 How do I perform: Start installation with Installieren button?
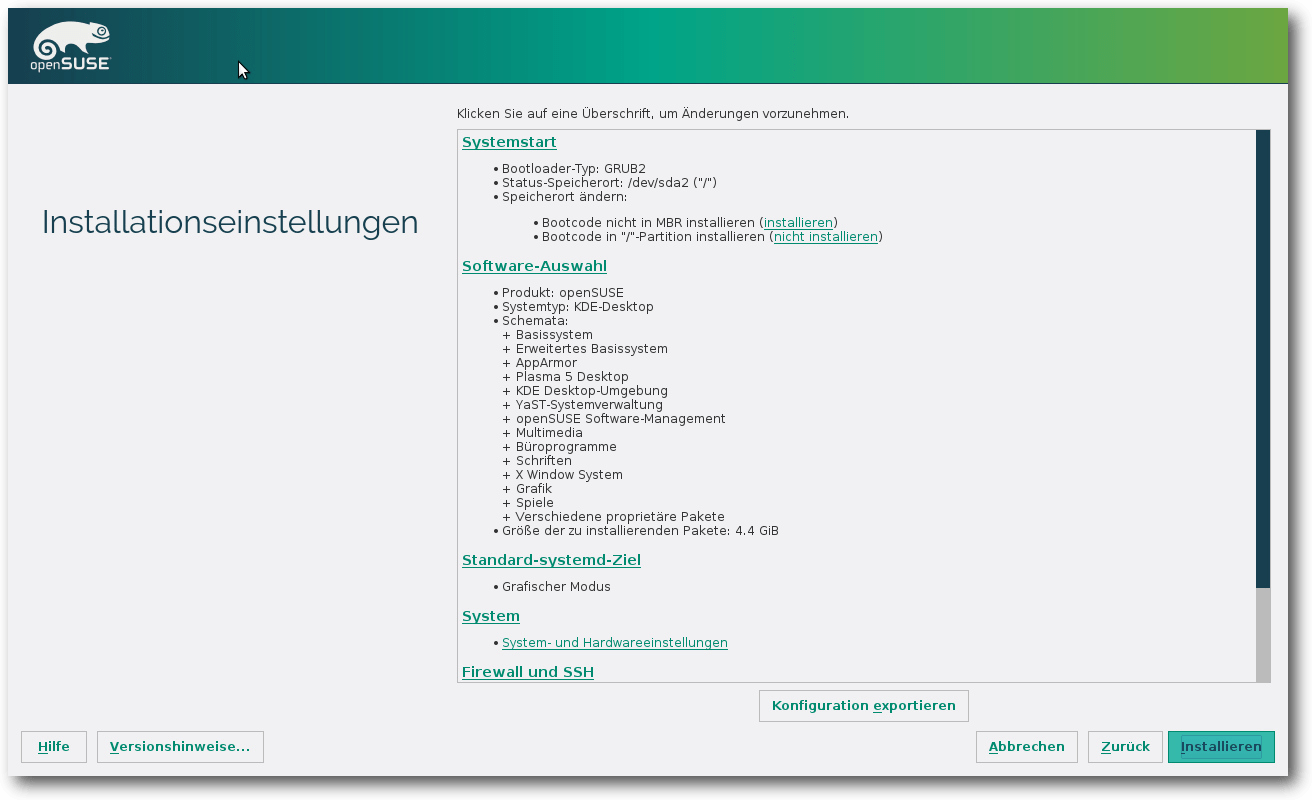pyautogui.click(x=1221, y=747)
